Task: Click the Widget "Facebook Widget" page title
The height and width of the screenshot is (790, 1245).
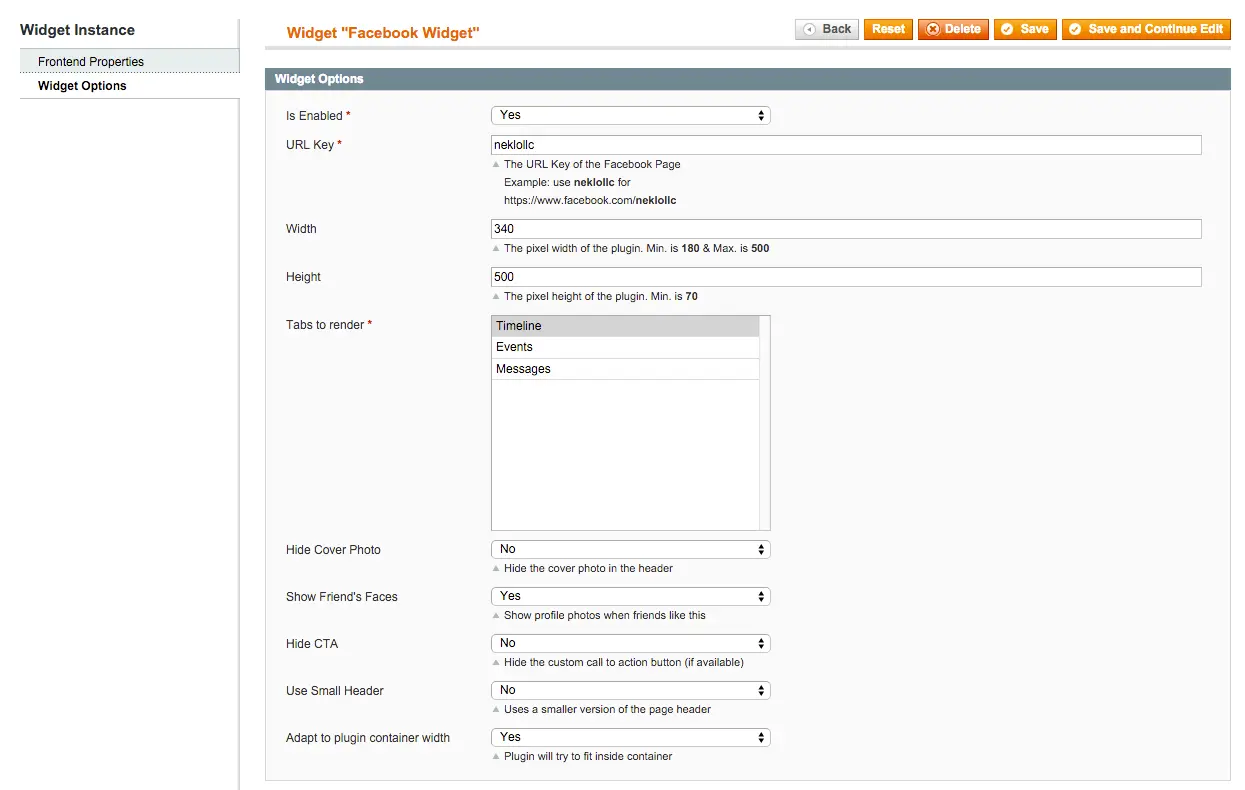Action: [x=383, y=33]
